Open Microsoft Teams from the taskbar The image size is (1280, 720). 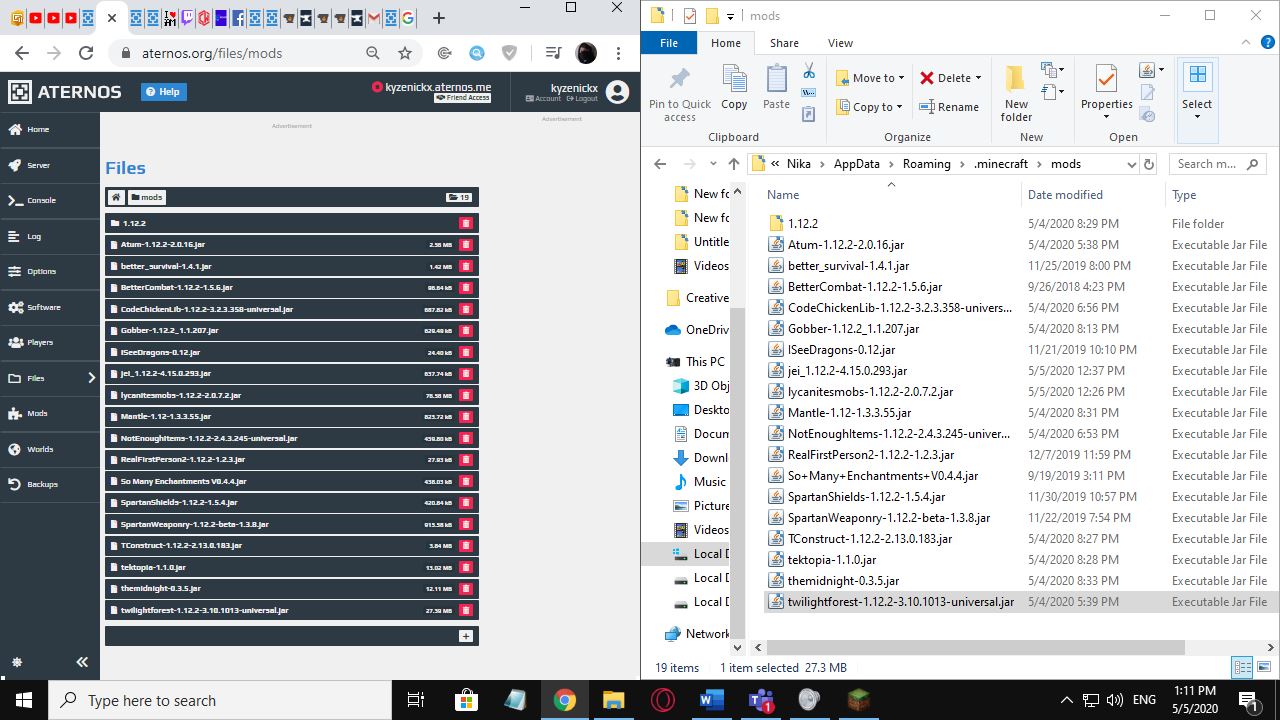760,700
